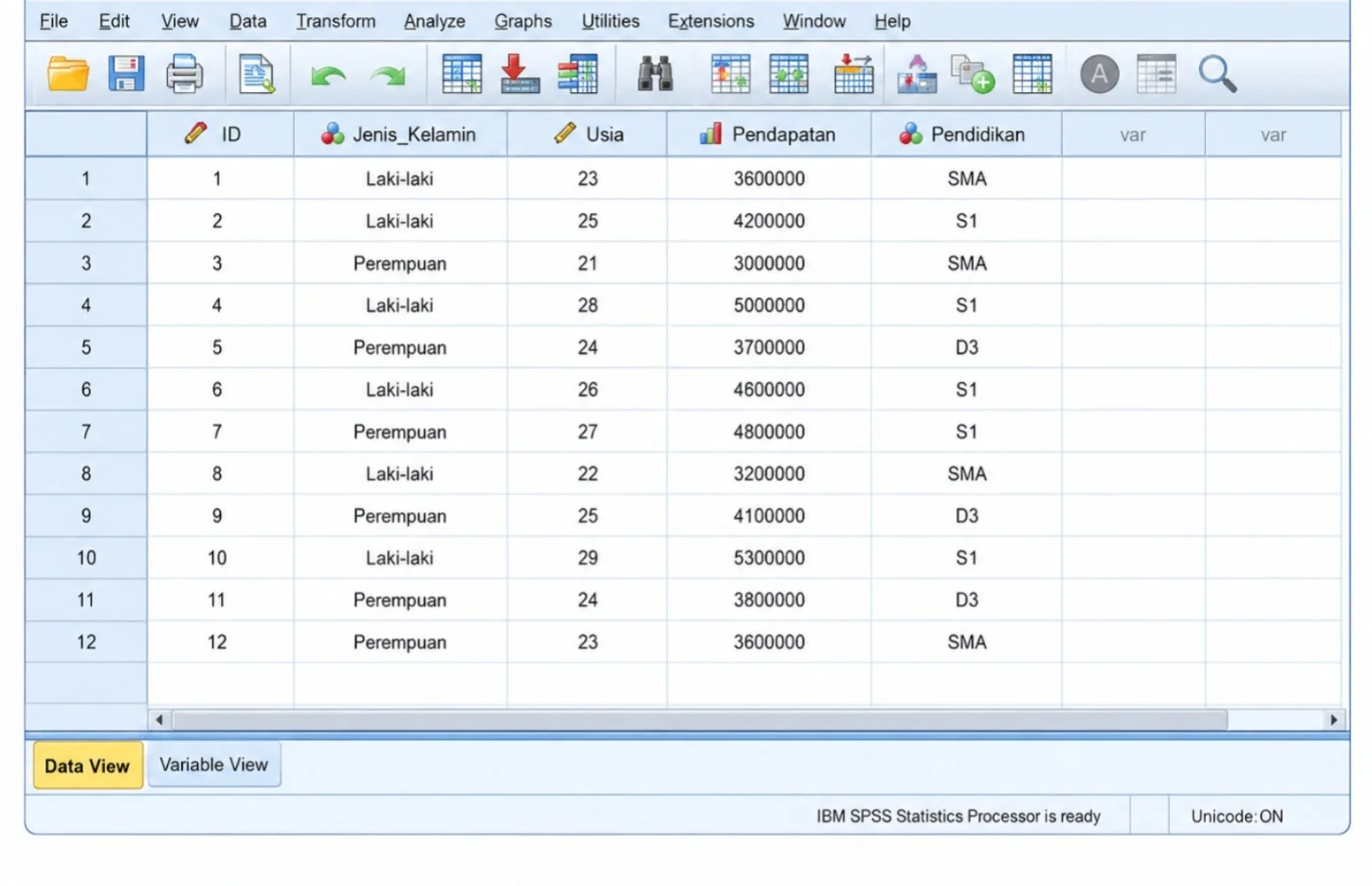Select the Jenis_Kelamin column header

(x=400, y=135)
